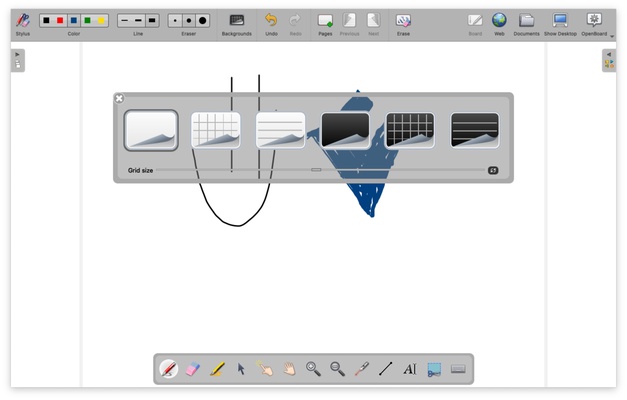
Task: Open the Documents view
Action: click(x=526, y=24)
